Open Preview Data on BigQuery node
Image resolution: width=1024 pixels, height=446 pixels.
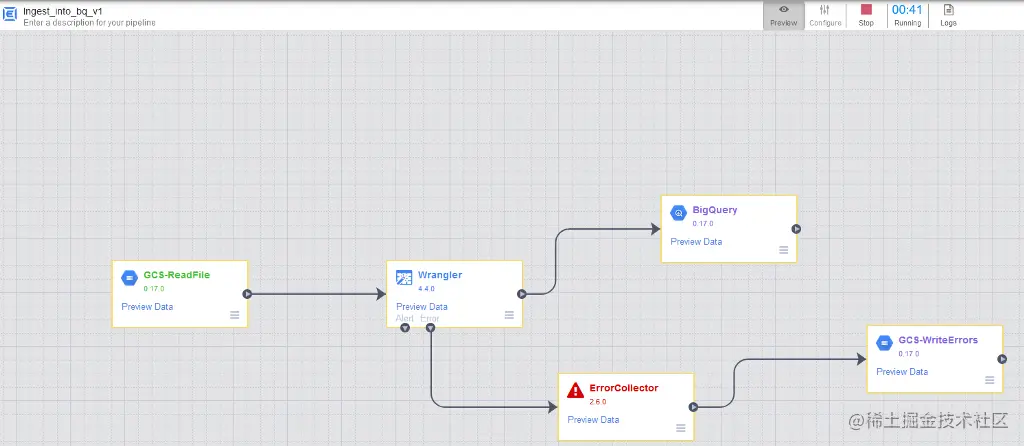click(696, 242)
